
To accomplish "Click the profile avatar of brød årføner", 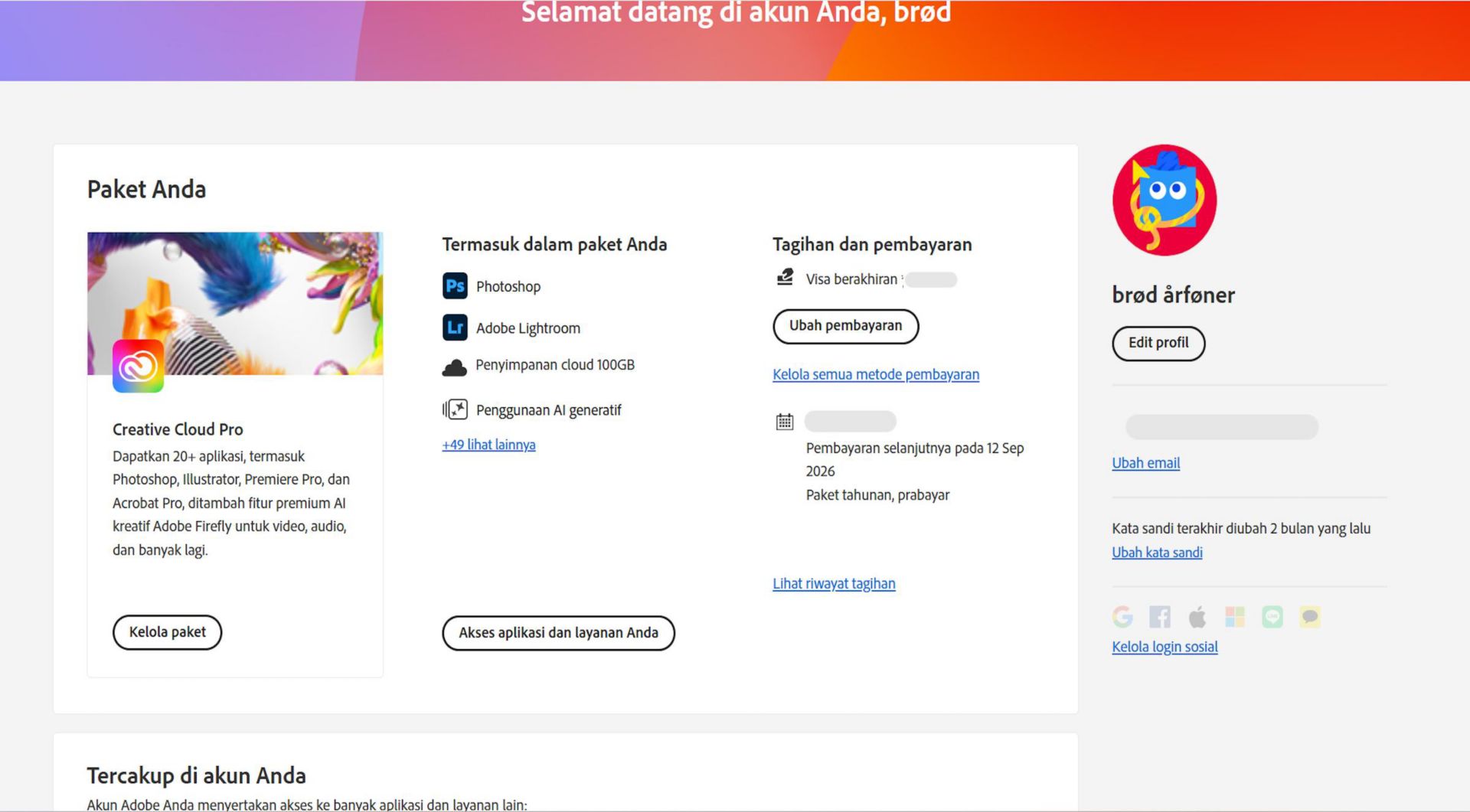I will (1163, 200).
